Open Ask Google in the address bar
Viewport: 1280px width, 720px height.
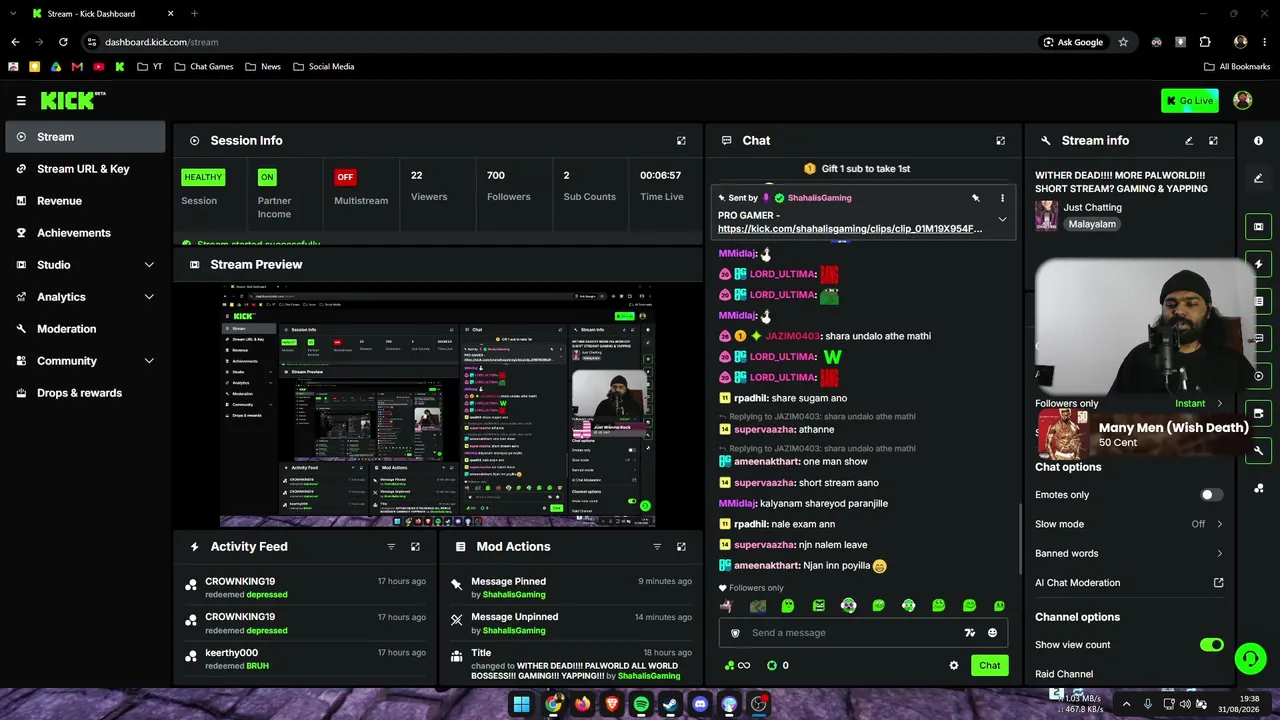pyautogui.click(x=1073, y=42)
